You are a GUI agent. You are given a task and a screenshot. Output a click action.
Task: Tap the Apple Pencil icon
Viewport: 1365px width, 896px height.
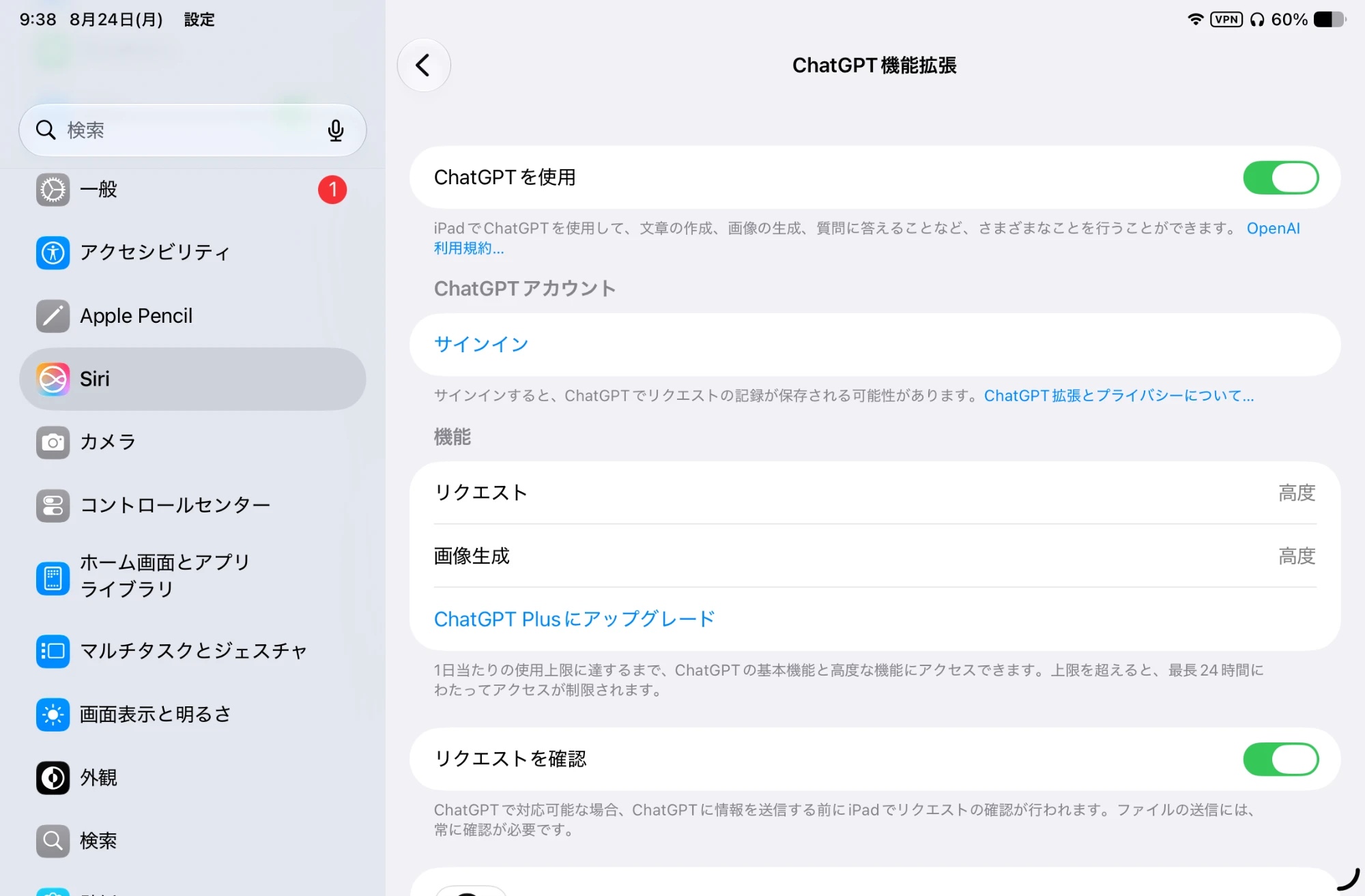[x=53, y=316]
